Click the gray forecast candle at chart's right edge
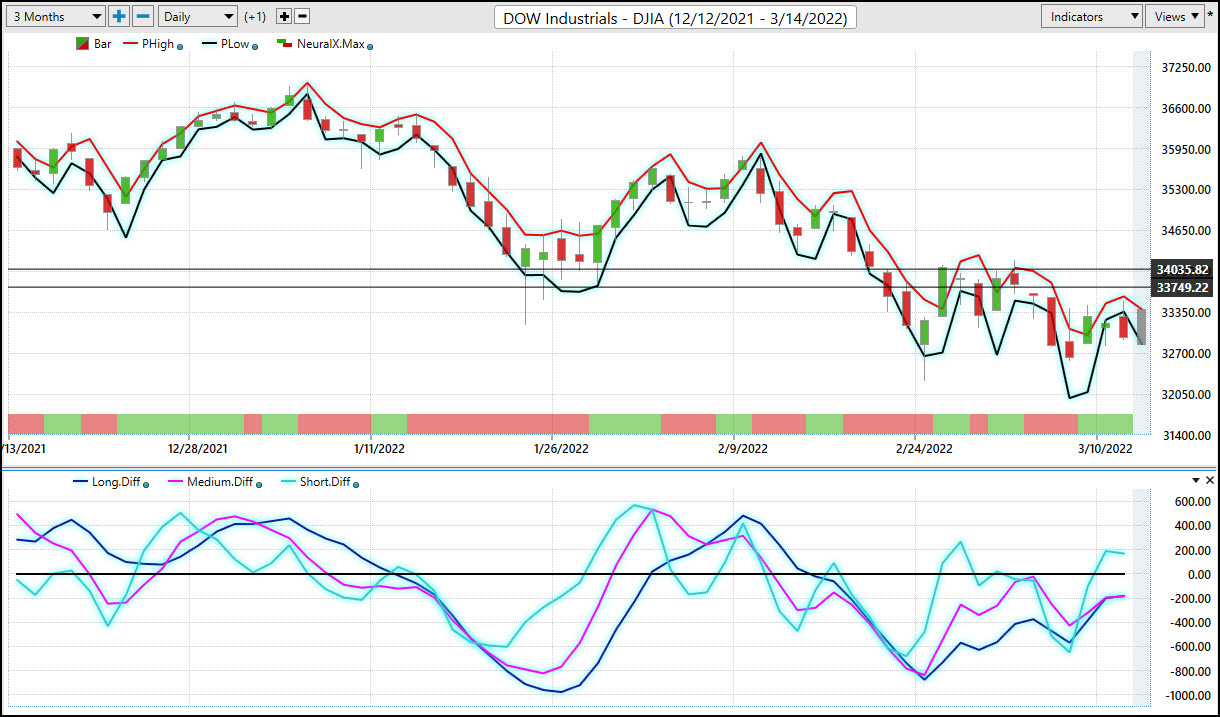Image resolution: width=1220 pixels, height=717 pixels. tap(1141, 327)
